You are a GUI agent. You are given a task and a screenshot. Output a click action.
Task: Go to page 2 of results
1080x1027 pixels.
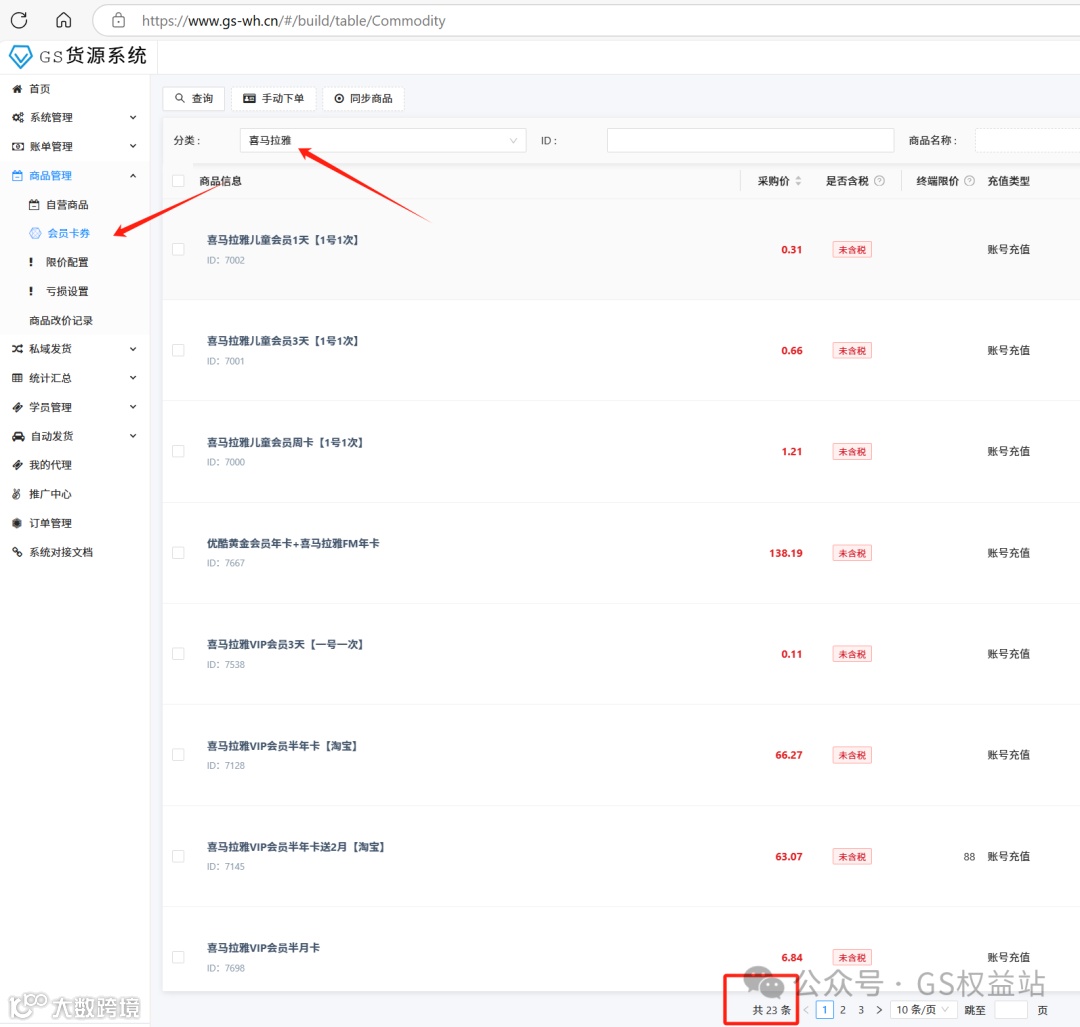pos(842,1010)
